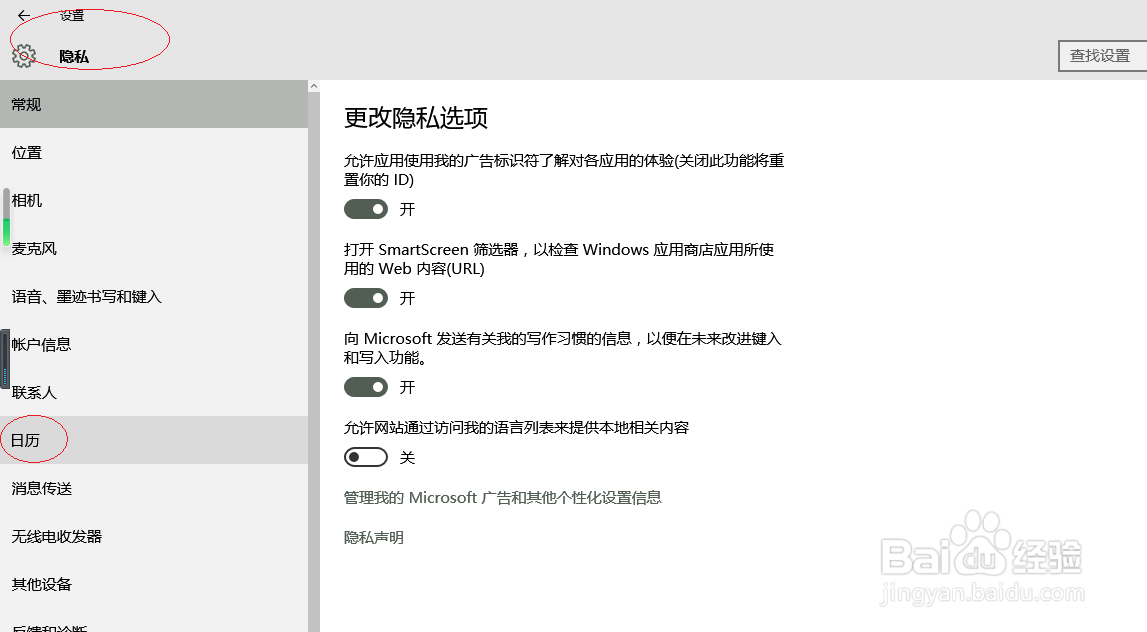
Task: Open the 管理我的 Microsoft 广告 link
Action: point(503,497)
